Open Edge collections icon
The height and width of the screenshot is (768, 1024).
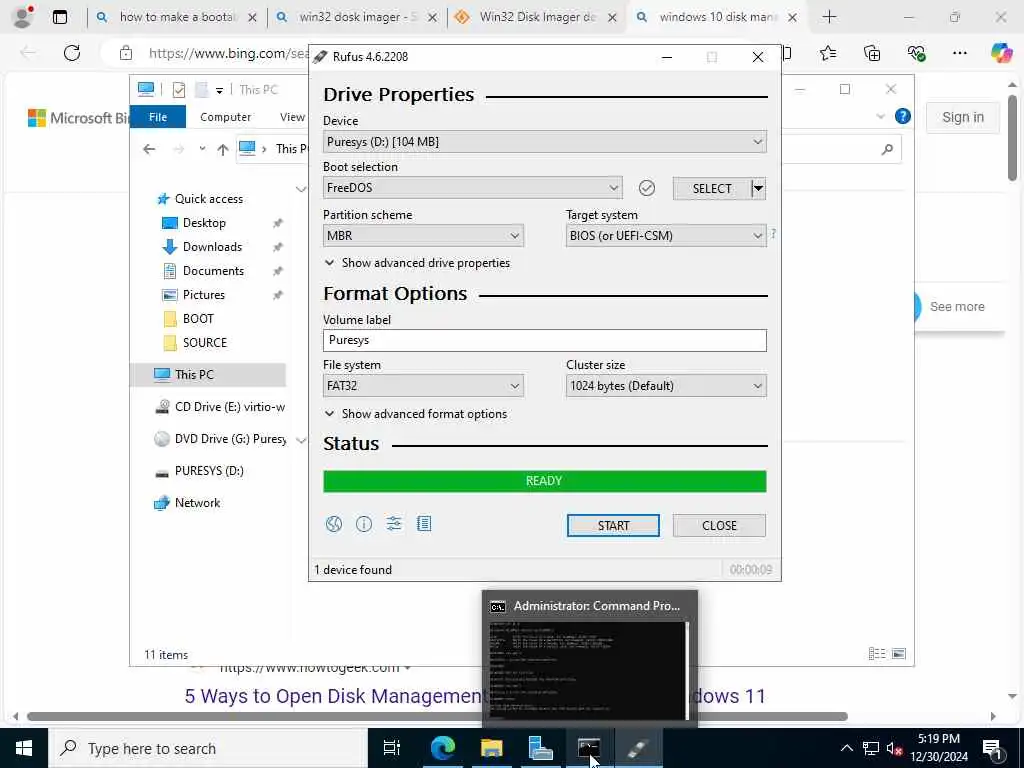click(x=872, y=53)
